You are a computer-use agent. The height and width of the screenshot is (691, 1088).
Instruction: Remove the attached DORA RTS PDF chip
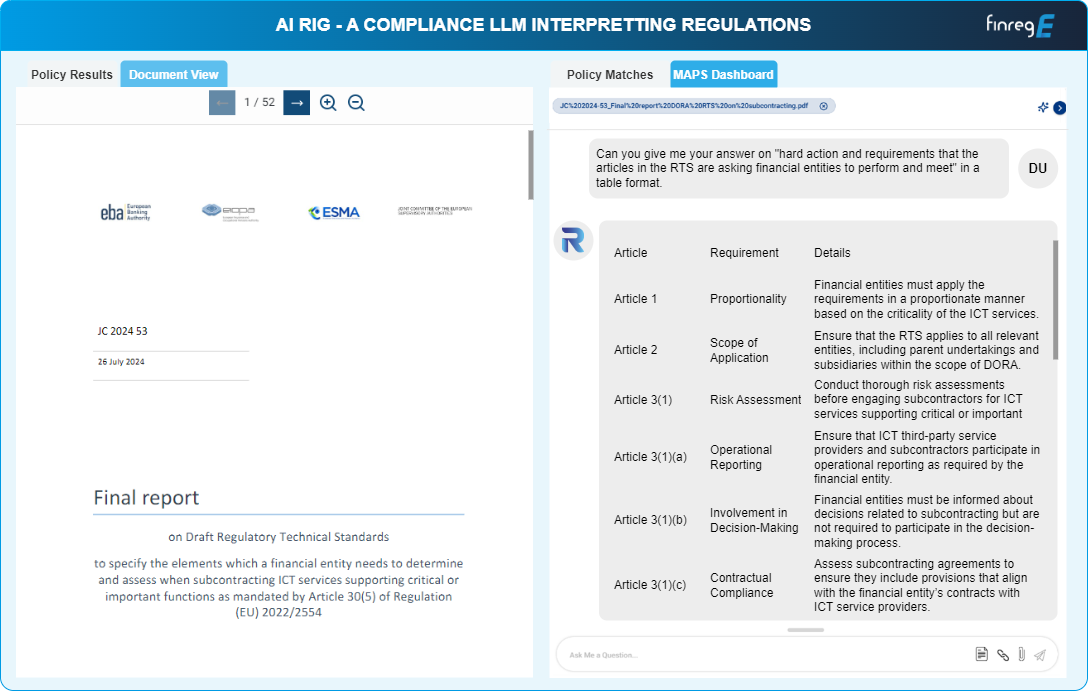pos(824,106)
